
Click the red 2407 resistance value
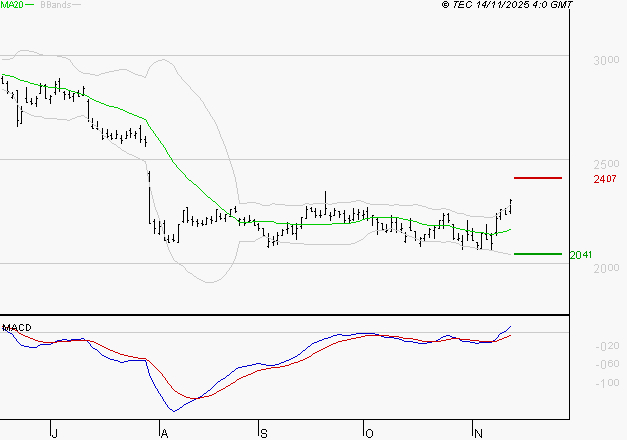coord(605,179)
